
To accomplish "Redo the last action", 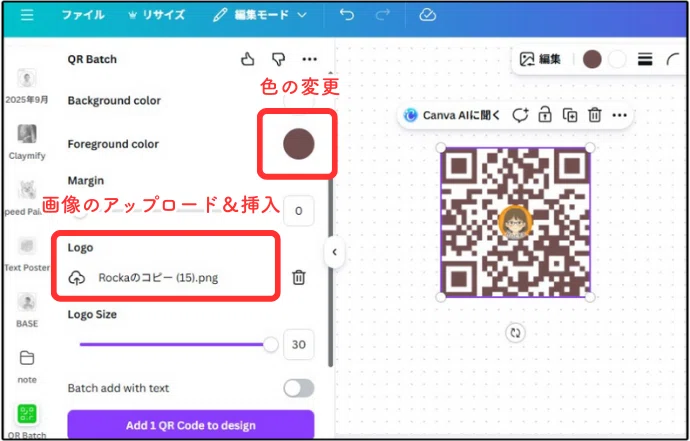I will pos(382,15).
